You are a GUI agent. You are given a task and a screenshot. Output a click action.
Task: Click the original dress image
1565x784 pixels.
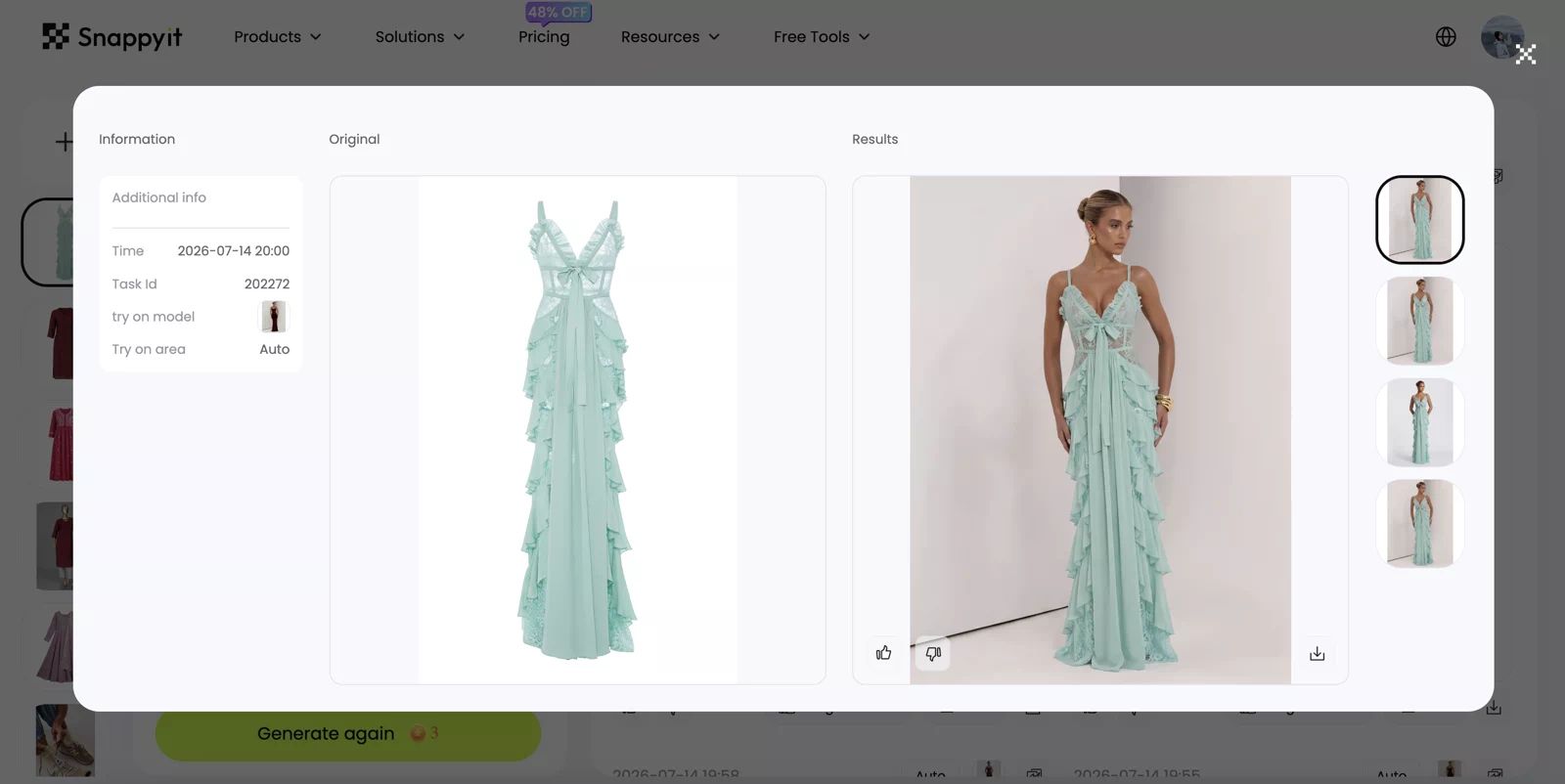point(577,430)
